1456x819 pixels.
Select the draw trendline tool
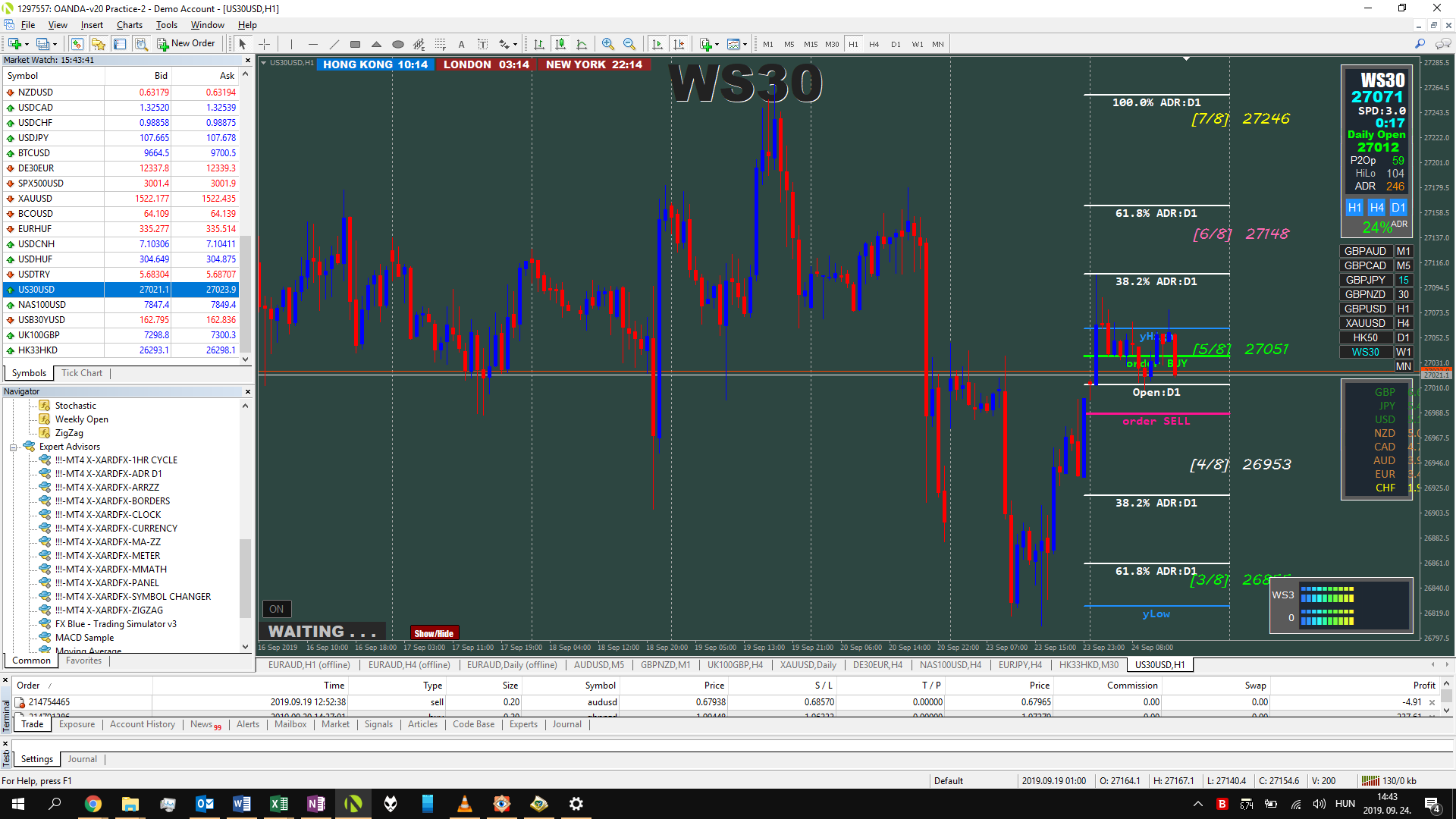334,44
